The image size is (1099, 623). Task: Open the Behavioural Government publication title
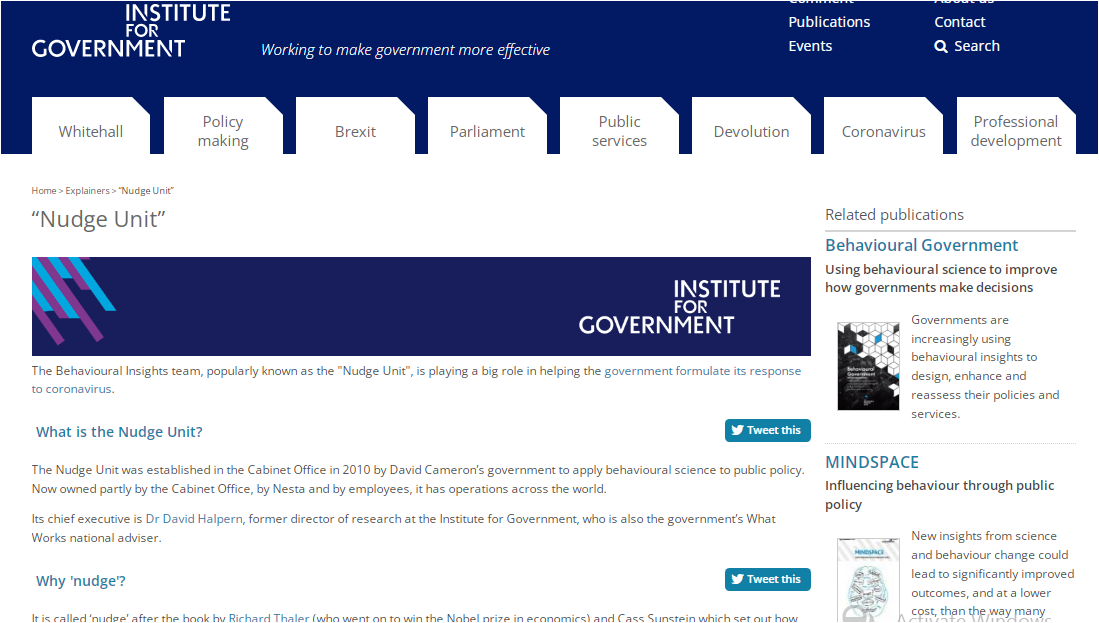pyautogui.click(x=921, y=245)
